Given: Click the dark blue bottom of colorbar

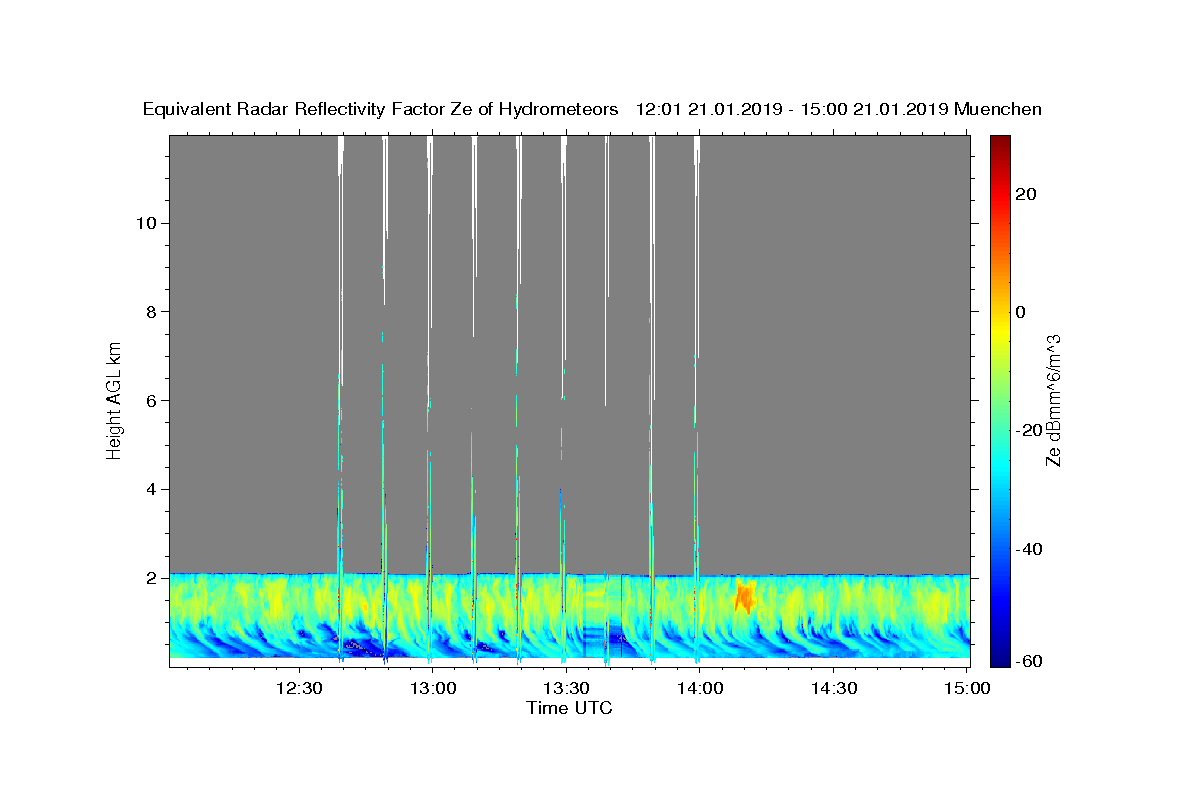Looking at the screenshot, I should [x=998, y=655].
